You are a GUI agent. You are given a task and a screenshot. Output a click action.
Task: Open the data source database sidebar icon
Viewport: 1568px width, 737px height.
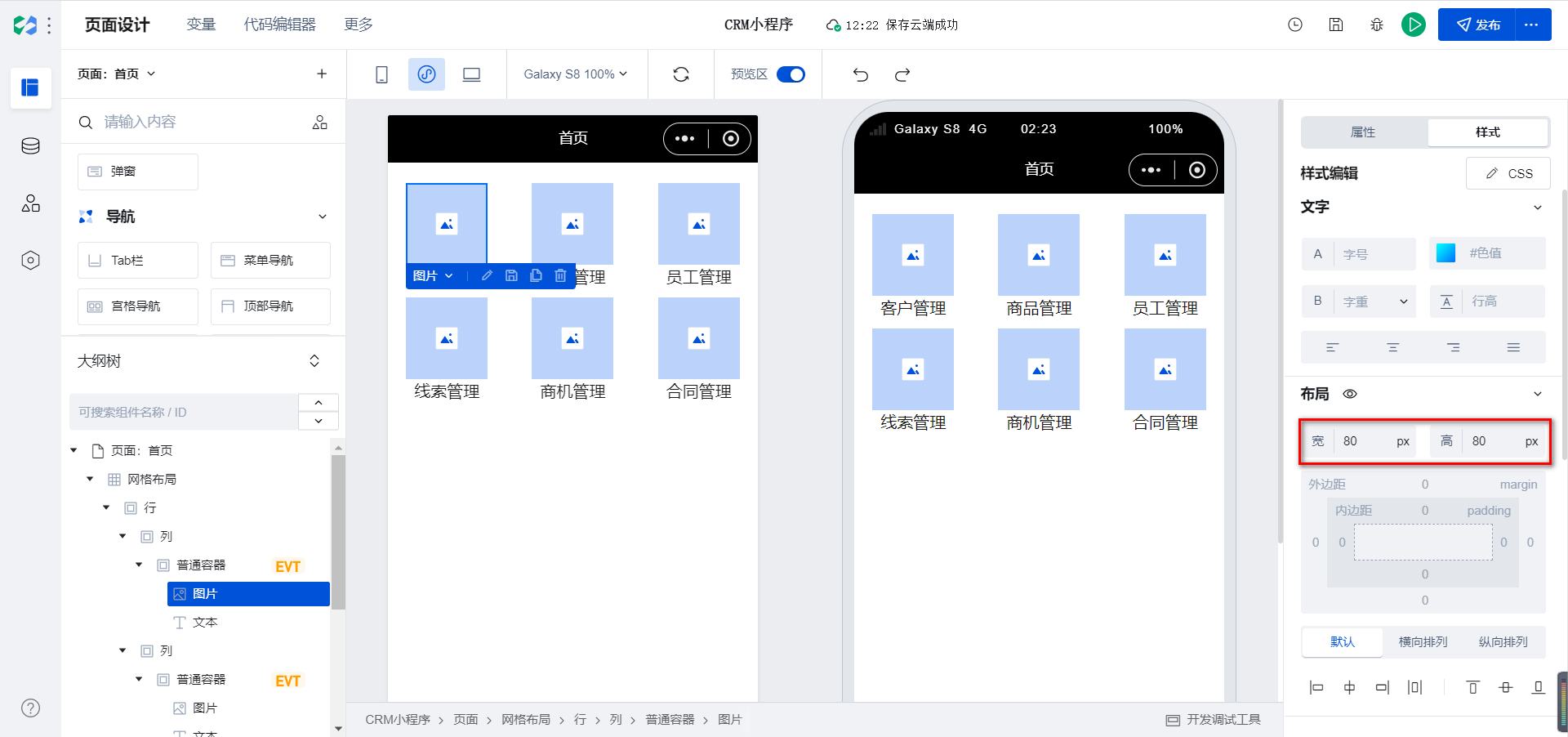pos(30,146)
